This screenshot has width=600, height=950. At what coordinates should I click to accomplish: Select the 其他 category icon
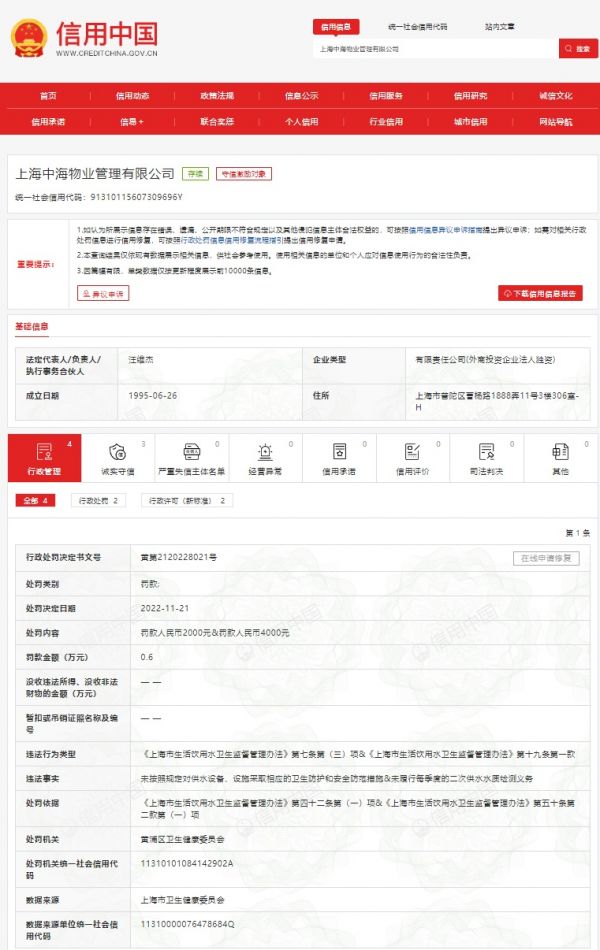(x=560, y=452)
